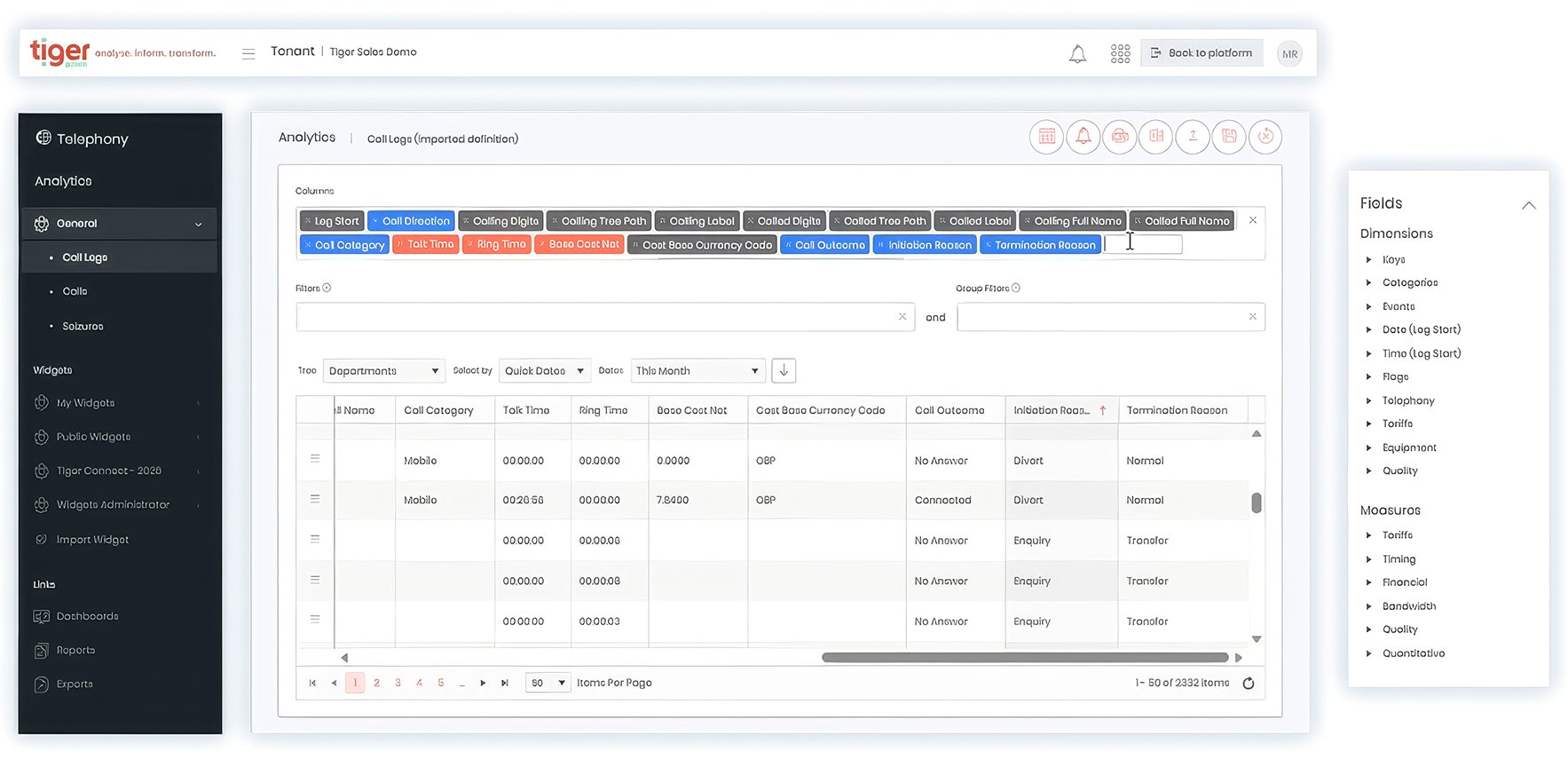1568x760 pixels.
Task: Open the This Month dates dropdown
Action: click(697, 371)
